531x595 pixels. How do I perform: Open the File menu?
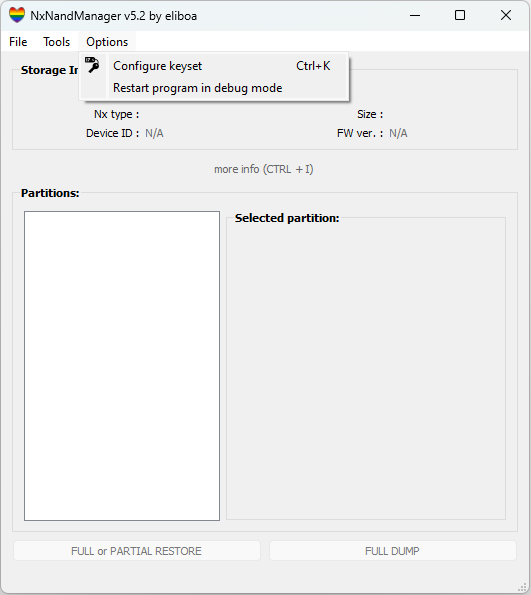click(18, 42)
